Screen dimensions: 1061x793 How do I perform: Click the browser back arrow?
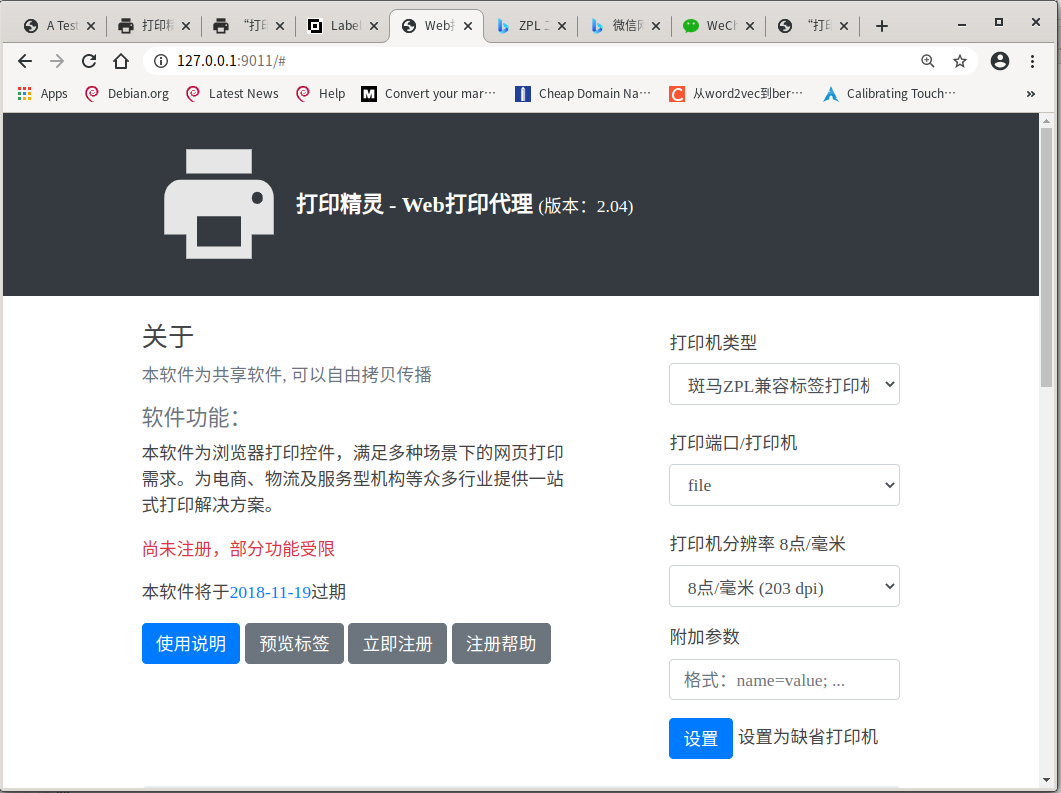point(25,61)
